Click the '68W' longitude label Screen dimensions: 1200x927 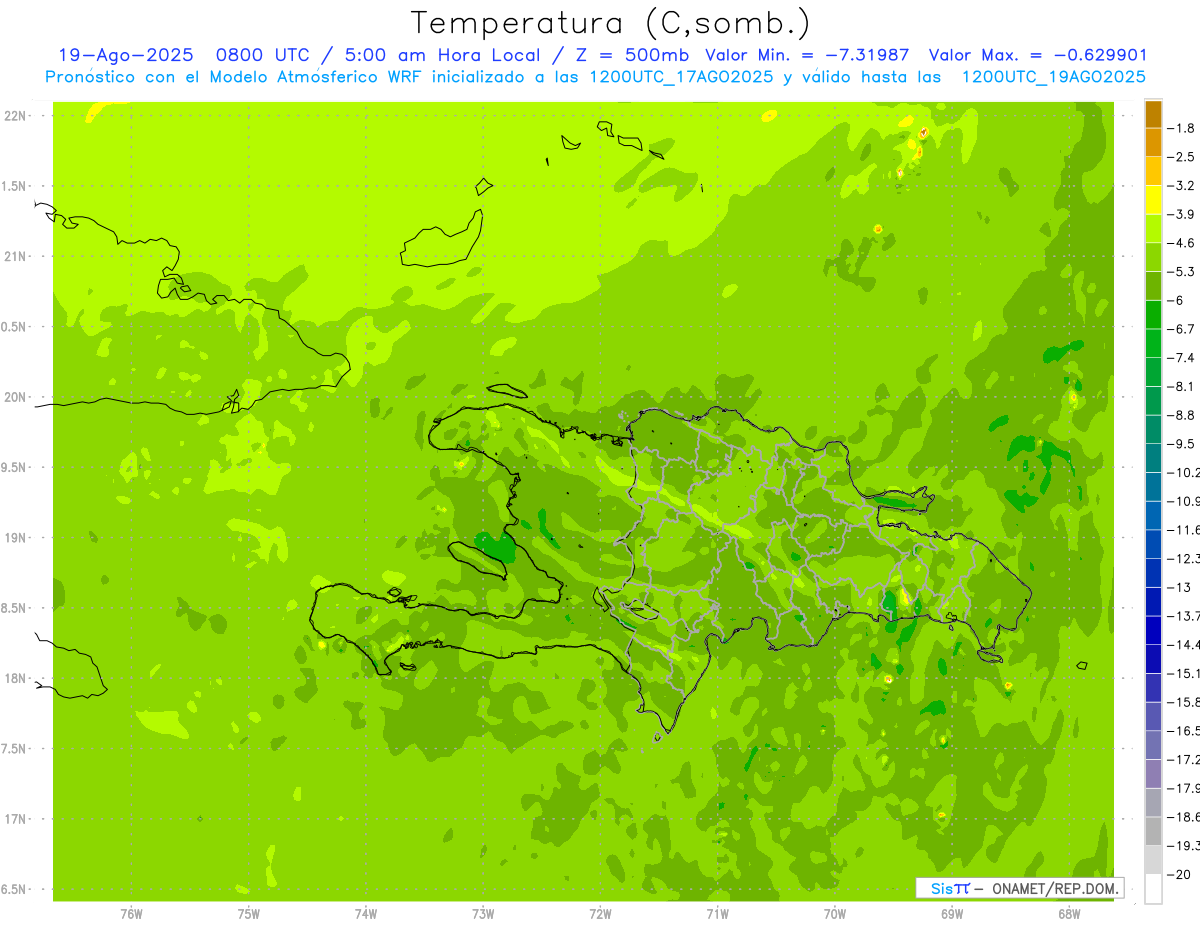pos(1069,914)
